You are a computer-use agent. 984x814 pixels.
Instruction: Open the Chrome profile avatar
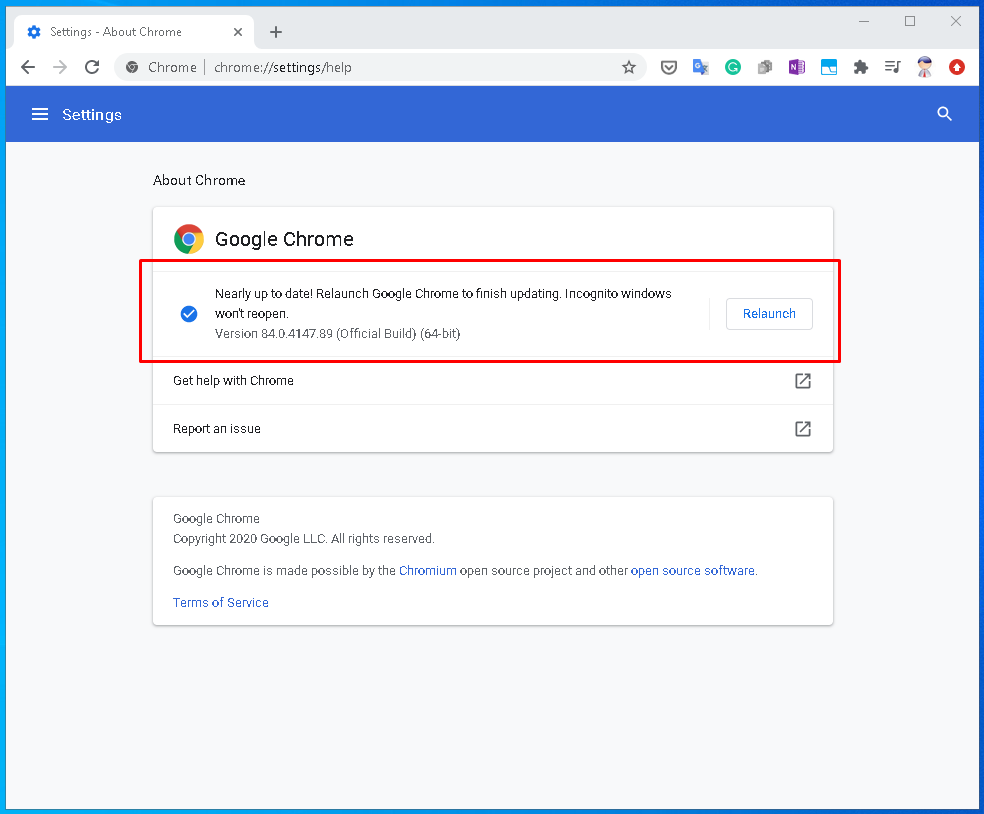coord(924,67)
